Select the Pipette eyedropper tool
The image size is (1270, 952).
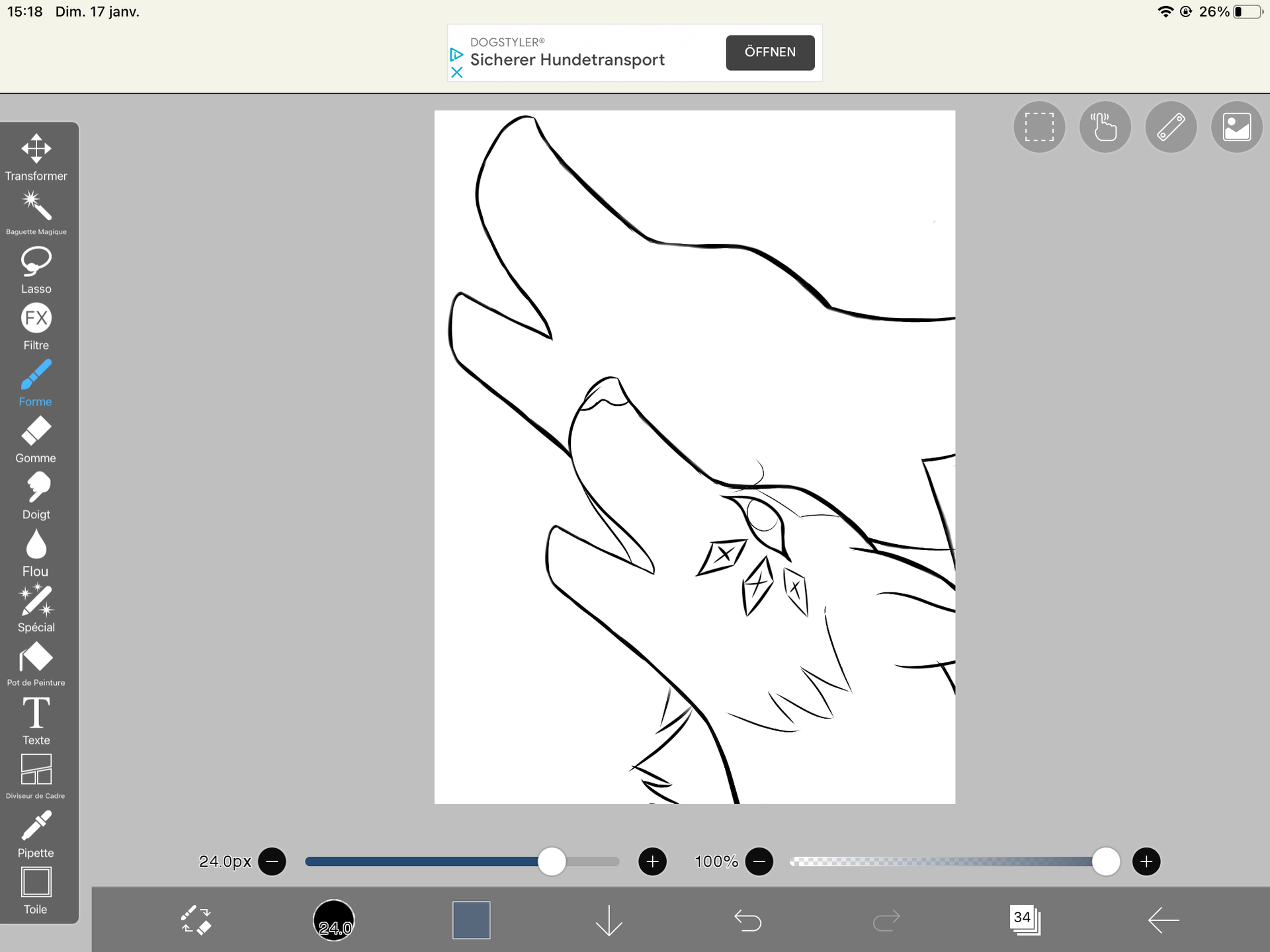36,834
